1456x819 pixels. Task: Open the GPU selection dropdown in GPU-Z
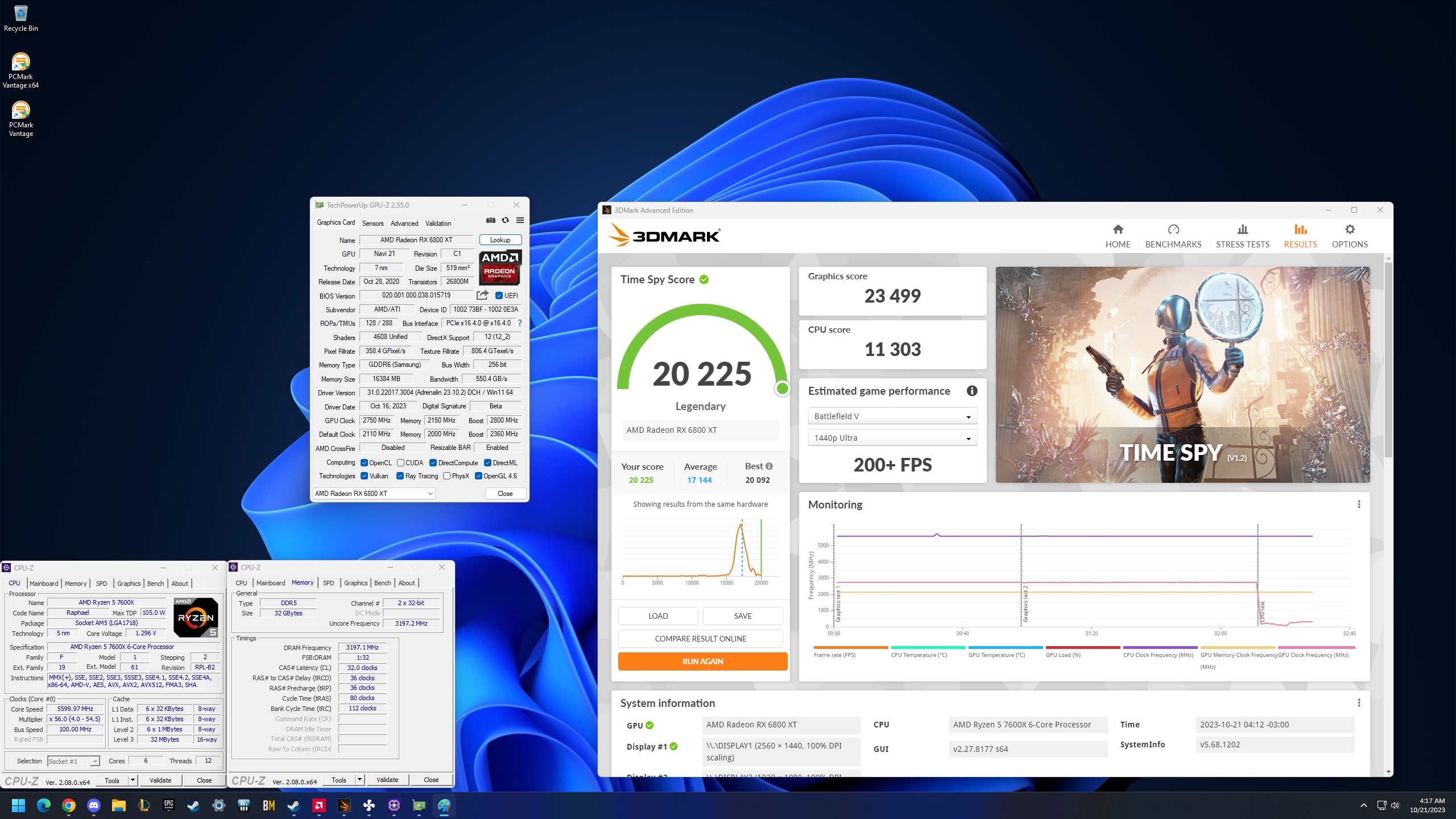click(x=374, y=494)
